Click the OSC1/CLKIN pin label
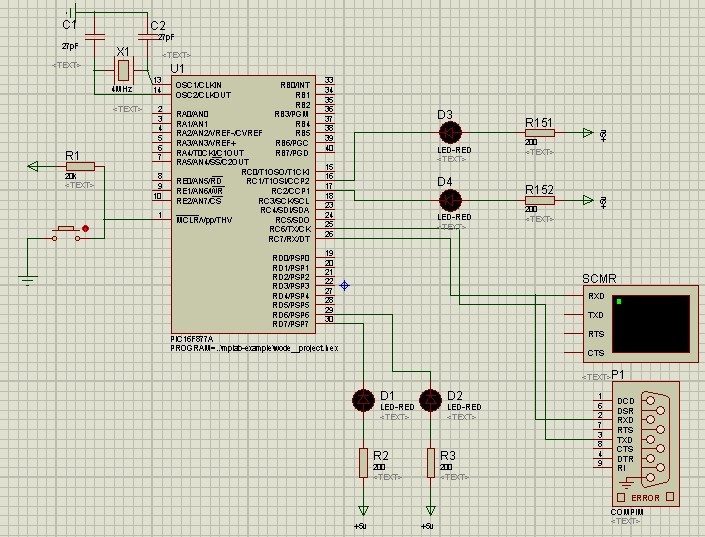The image size is (705, 537). 198,85
